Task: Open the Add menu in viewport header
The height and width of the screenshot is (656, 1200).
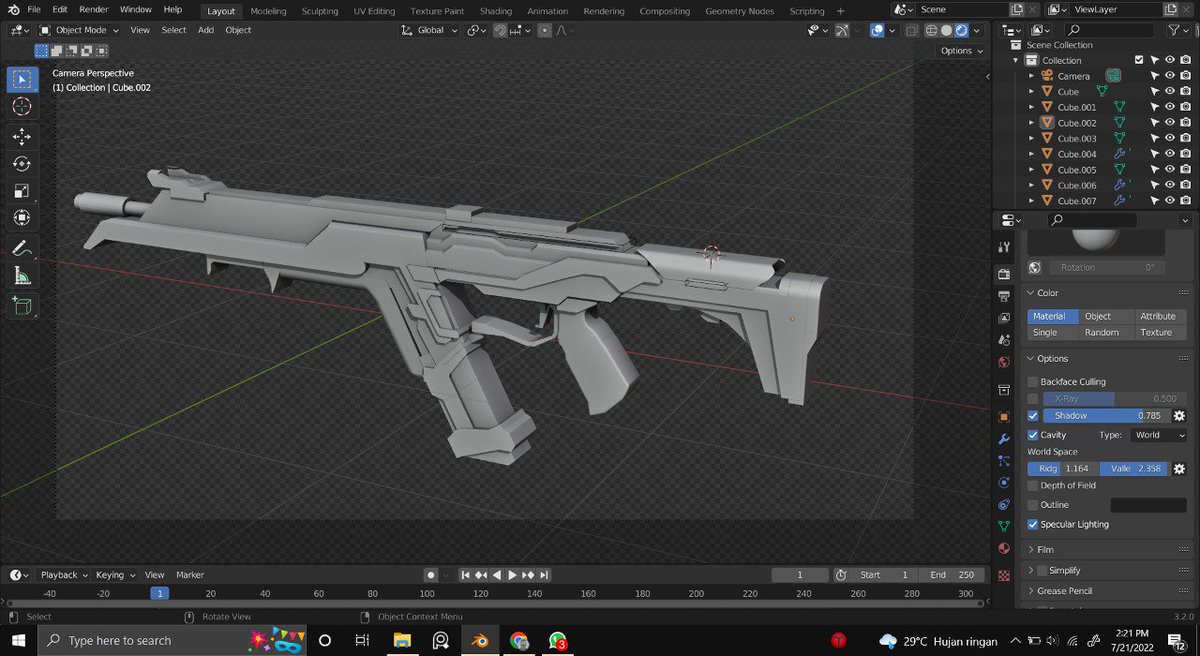Action: pos(206,30)
